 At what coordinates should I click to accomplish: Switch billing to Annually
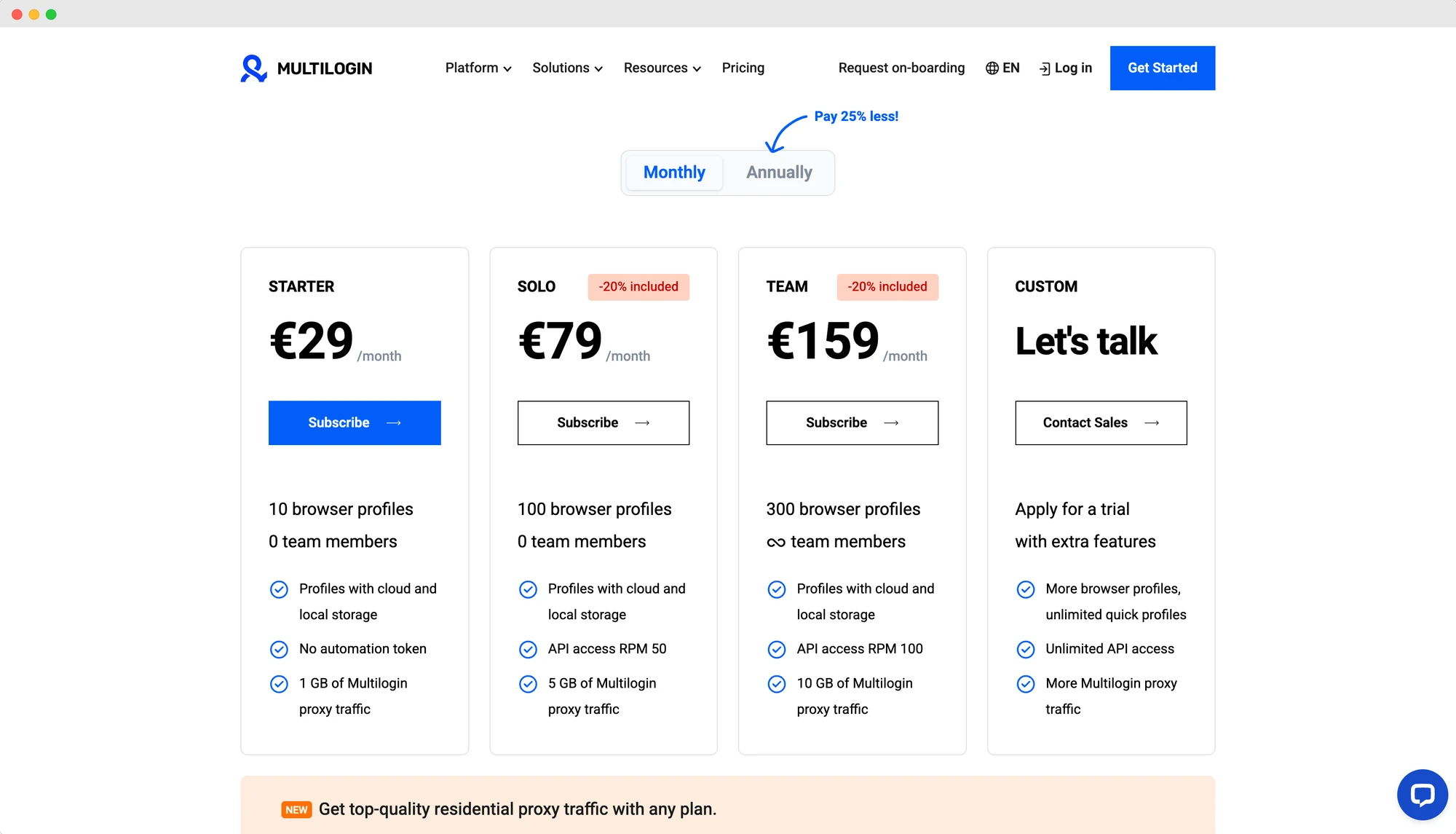tap(779, 173)
